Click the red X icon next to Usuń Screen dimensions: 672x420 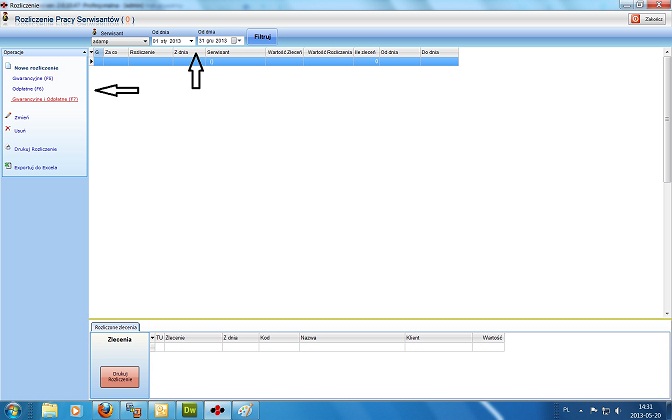[8, 129]
